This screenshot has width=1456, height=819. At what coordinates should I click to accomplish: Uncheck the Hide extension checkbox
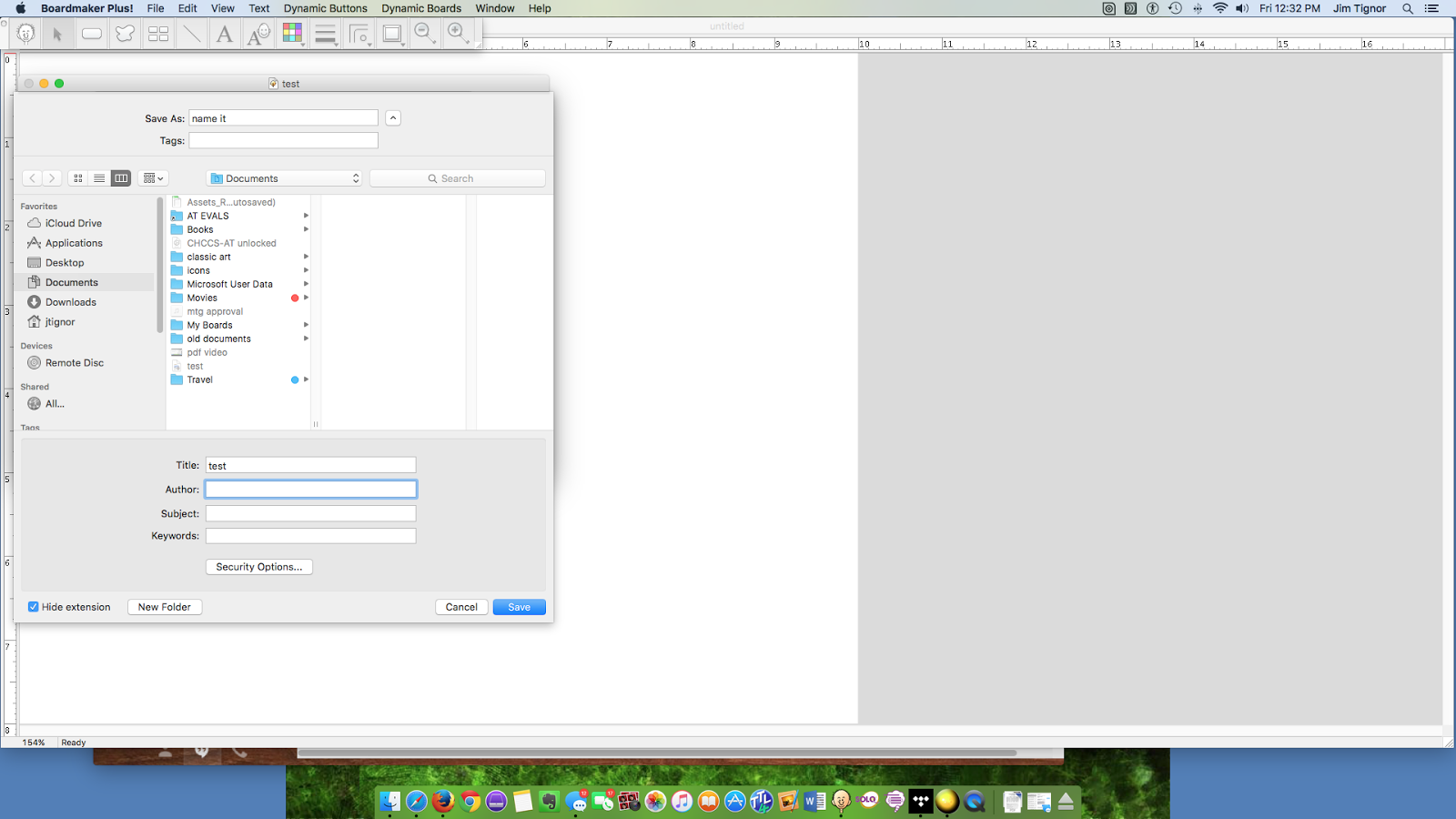coord(33,606)
